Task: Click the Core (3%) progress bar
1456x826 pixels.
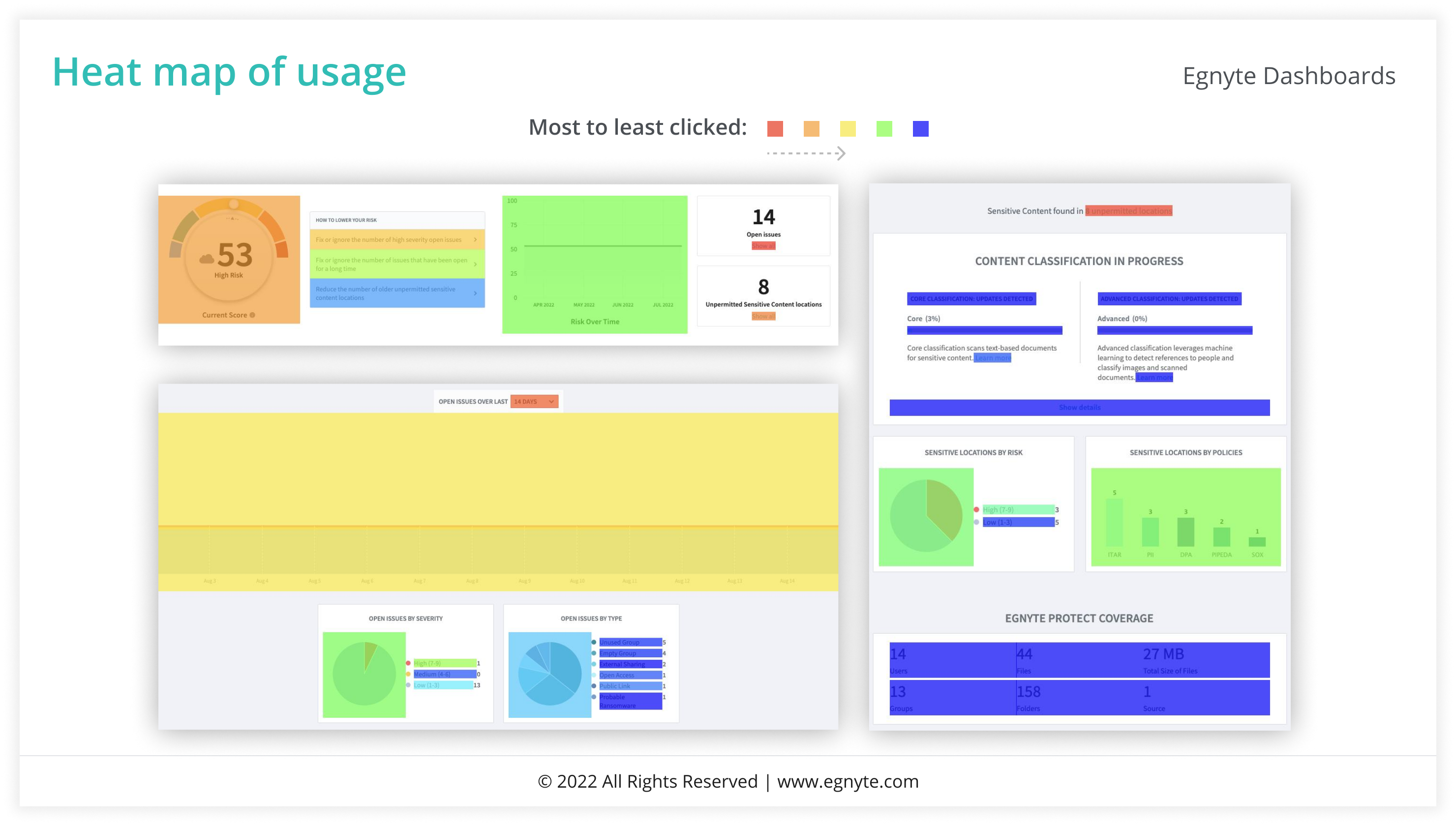Action: click(x=984, y=330)
